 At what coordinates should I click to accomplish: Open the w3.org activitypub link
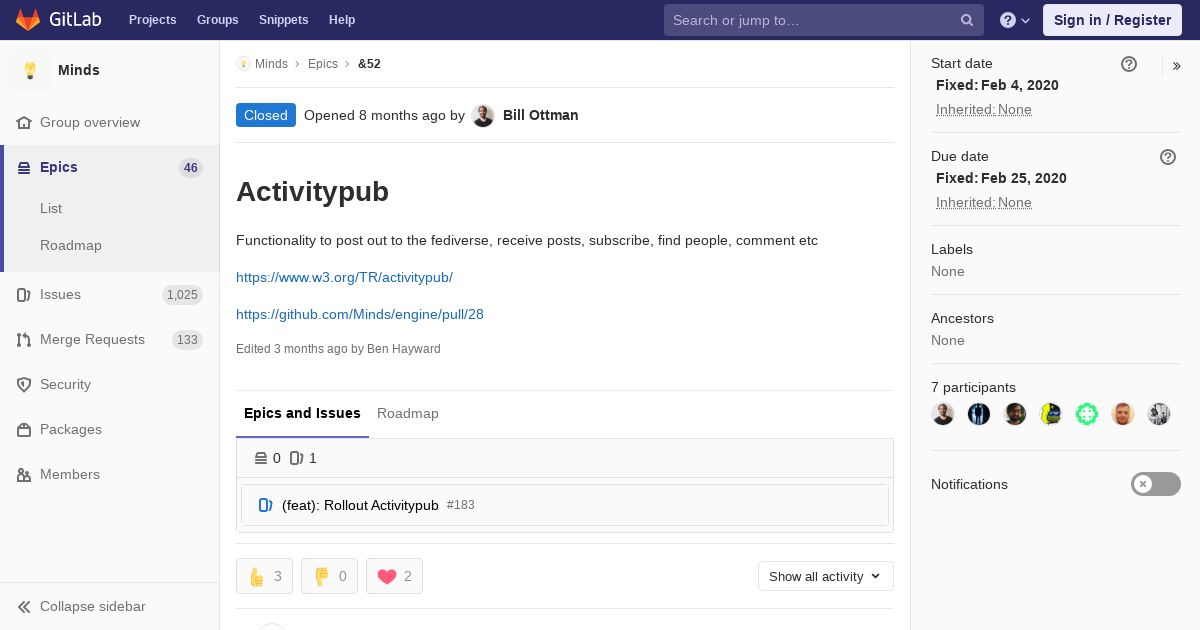click(344, 277)
